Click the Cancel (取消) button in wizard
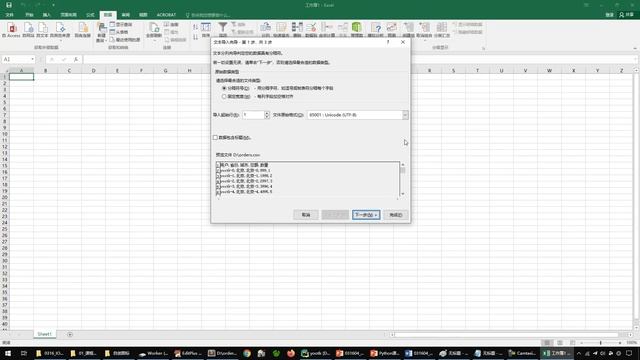 click(306, 215)
